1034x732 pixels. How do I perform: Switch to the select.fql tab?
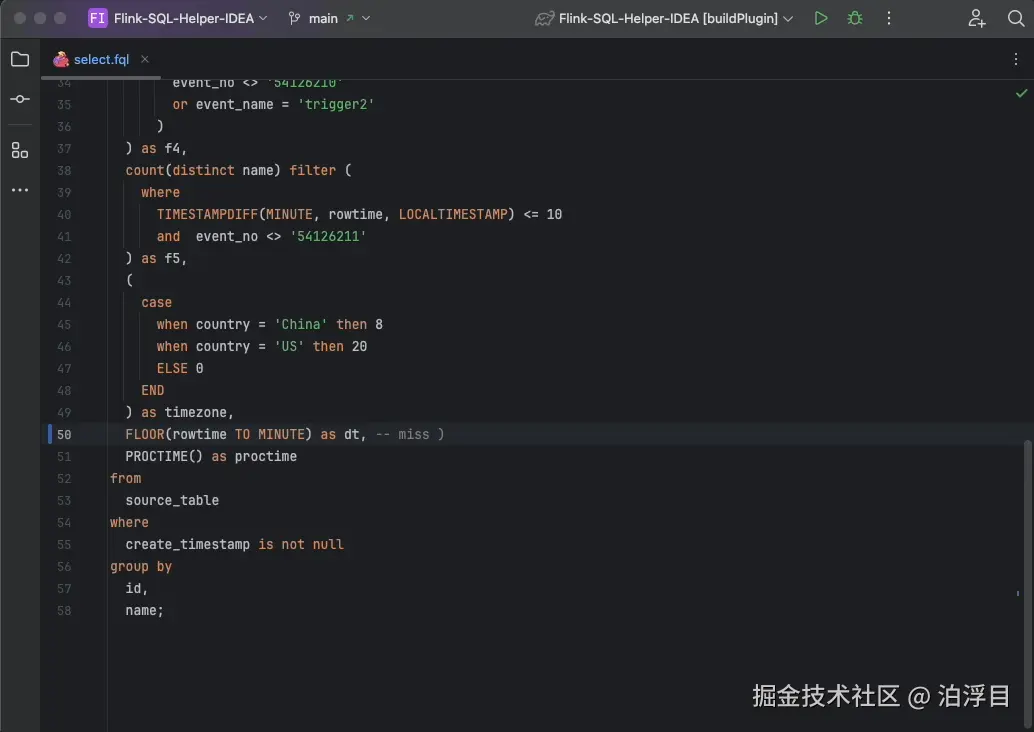[x=102, y=59]
